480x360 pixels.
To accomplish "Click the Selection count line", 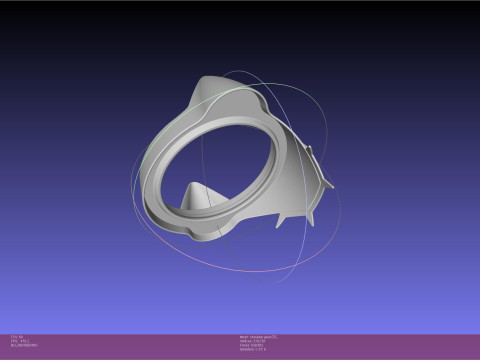I will (253, 349).
